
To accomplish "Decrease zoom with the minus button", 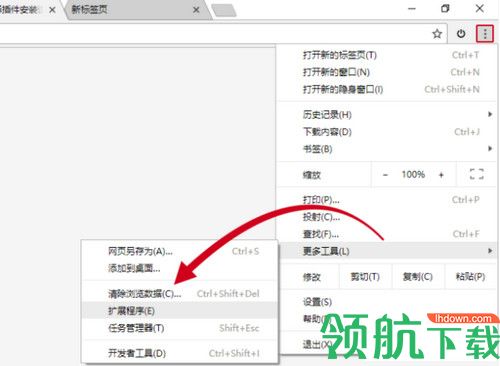I will pos(385,175).
